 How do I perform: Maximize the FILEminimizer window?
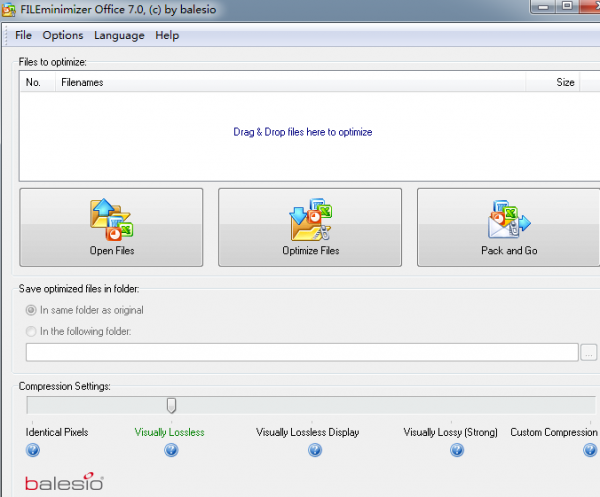(567, 6)
